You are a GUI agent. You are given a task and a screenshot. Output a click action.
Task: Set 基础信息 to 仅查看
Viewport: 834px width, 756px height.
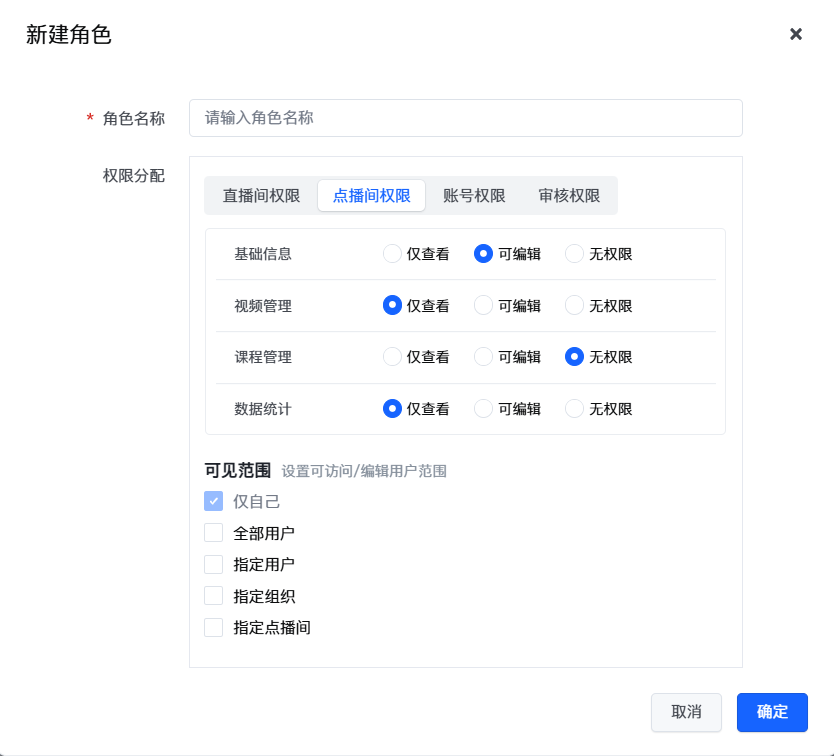(x=393, y=254)
